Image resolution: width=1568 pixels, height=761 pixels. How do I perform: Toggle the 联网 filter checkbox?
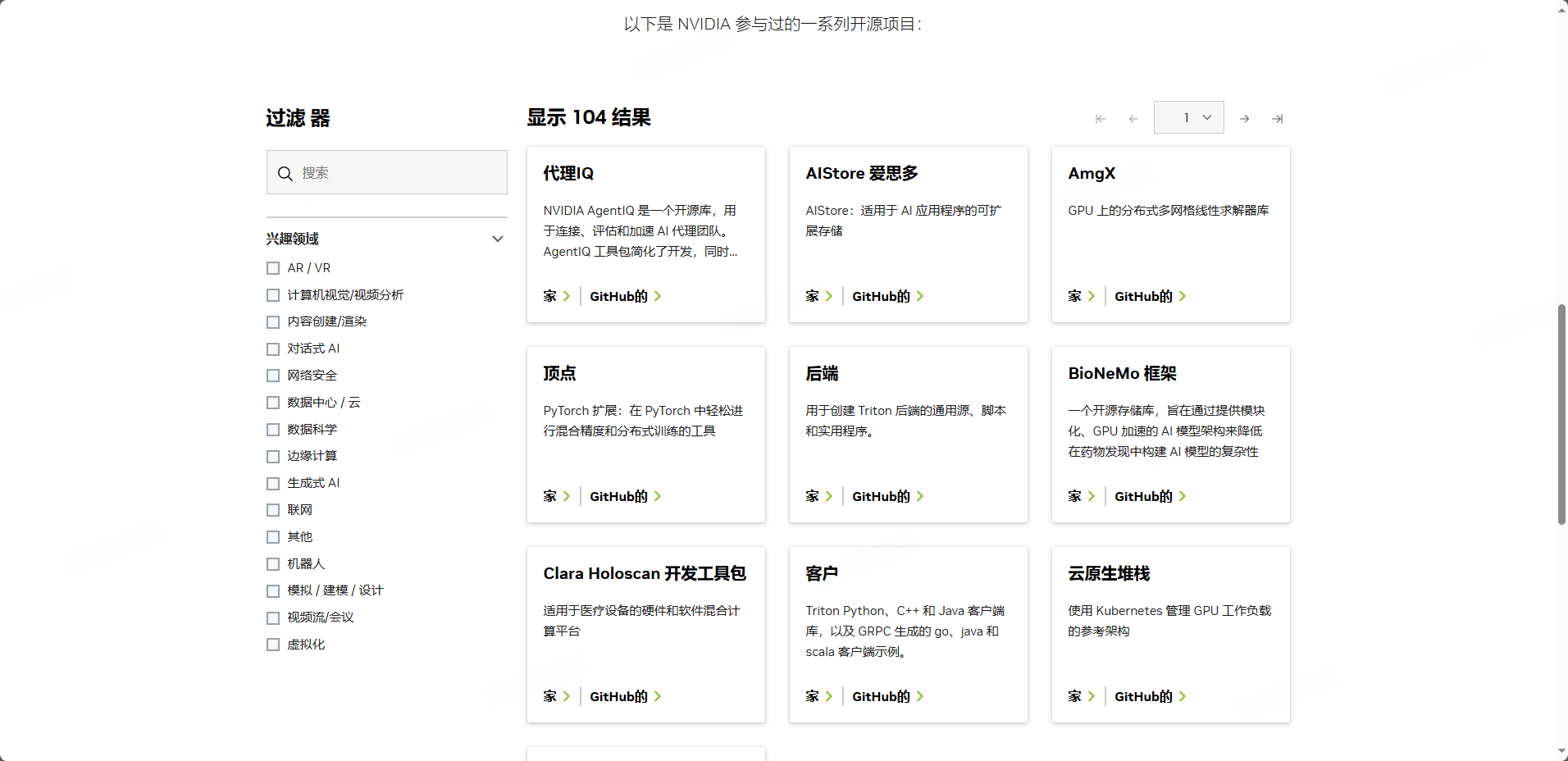point(273,510)
